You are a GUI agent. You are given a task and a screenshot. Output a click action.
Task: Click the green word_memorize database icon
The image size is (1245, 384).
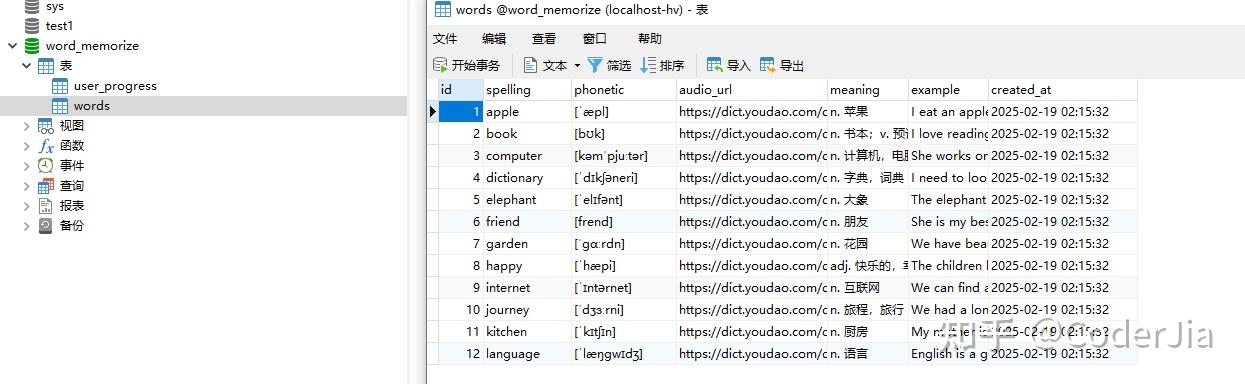31,46
